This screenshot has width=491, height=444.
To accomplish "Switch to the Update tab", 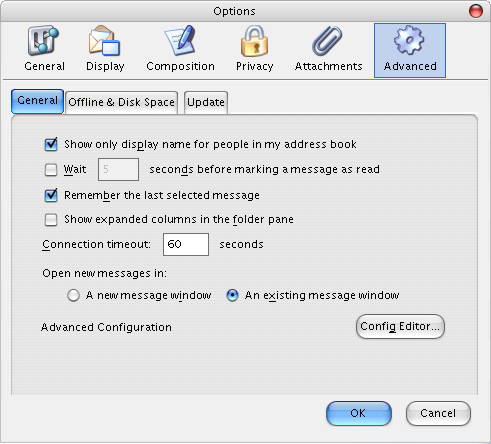I will tap(206, 102).
